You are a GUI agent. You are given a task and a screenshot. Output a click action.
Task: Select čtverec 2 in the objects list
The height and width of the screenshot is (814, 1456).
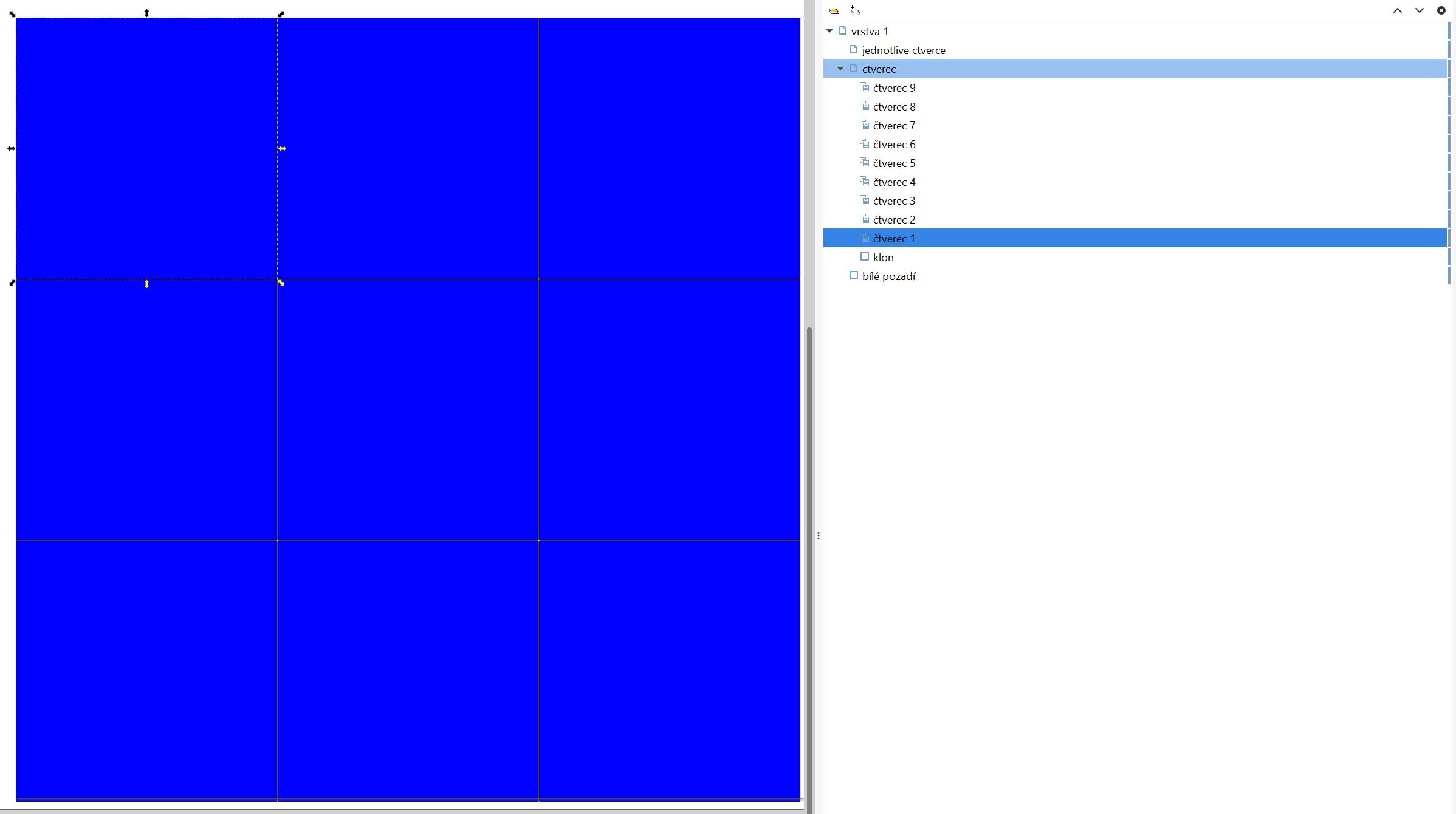tap(894, 219)
